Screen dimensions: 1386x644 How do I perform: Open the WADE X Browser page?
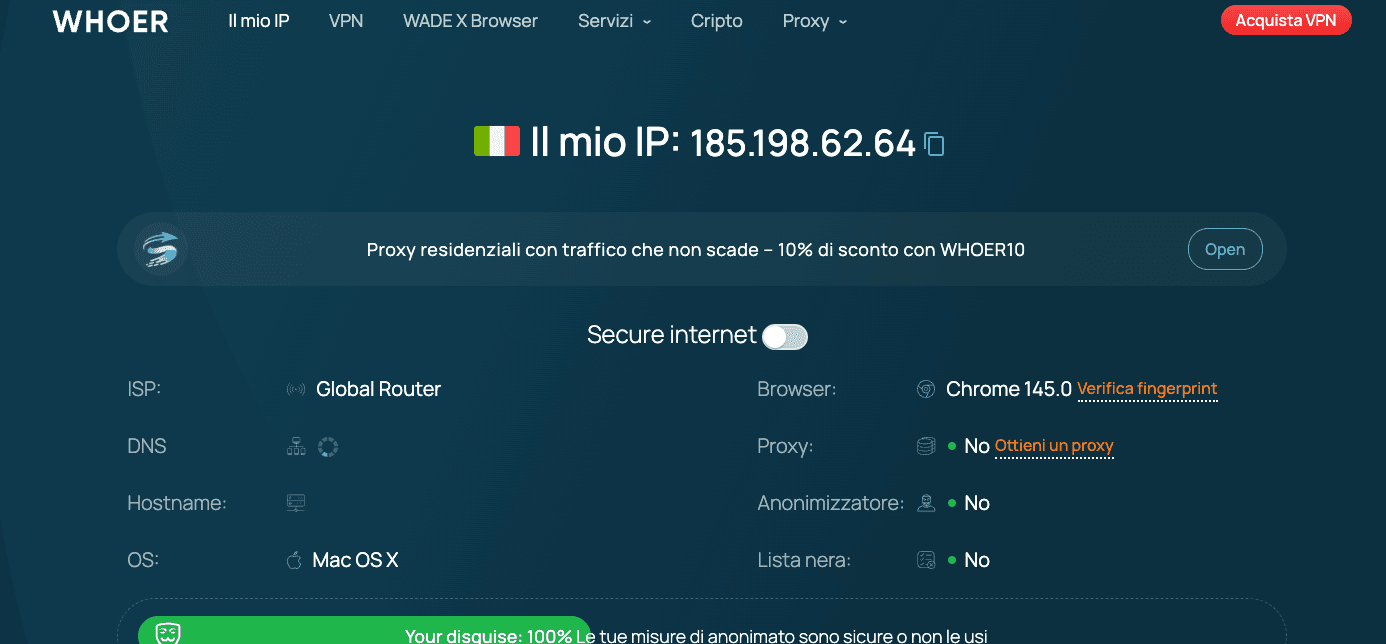(x=470, y=20)
